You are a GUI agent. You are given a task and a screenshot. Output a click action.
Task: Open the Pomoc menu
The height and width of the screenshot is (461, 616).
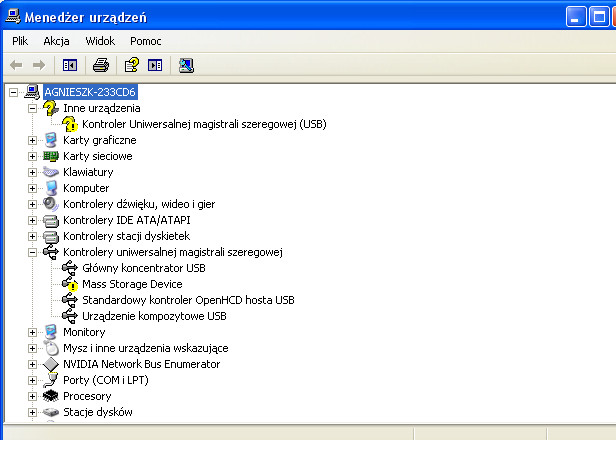[146, 41]
